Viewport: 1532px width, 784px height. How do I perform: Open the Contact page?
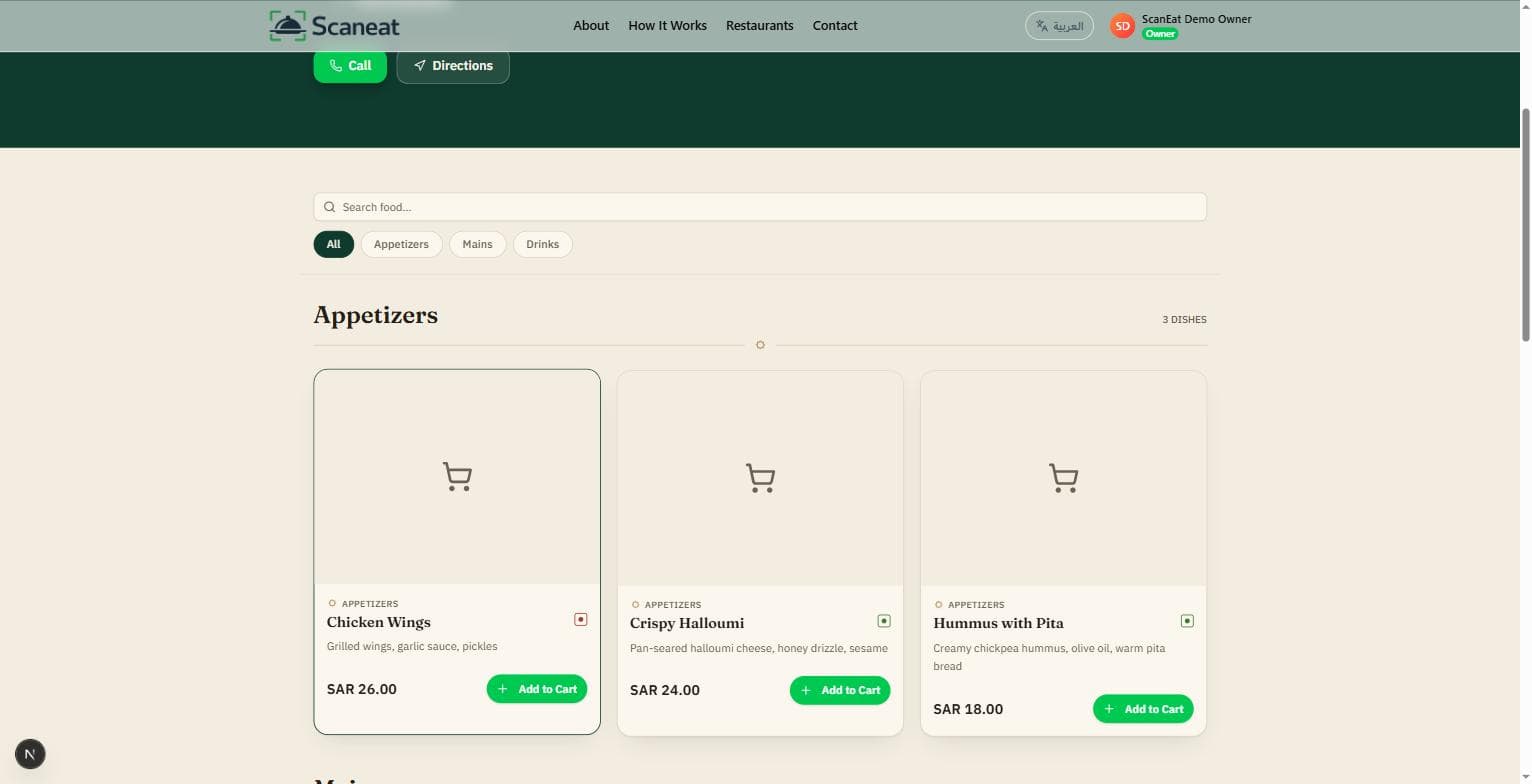835,26
